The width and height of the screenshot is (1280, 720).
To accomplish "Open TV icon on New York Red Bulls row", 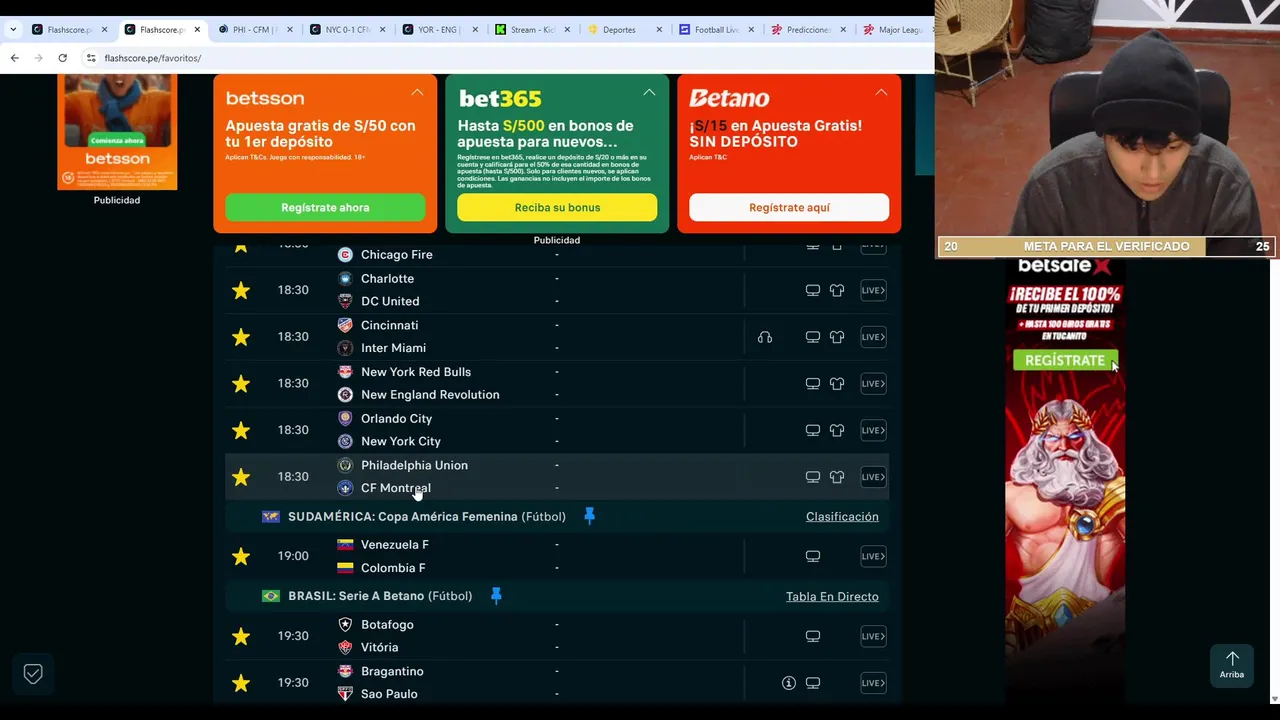I will [x=813, y=383].
